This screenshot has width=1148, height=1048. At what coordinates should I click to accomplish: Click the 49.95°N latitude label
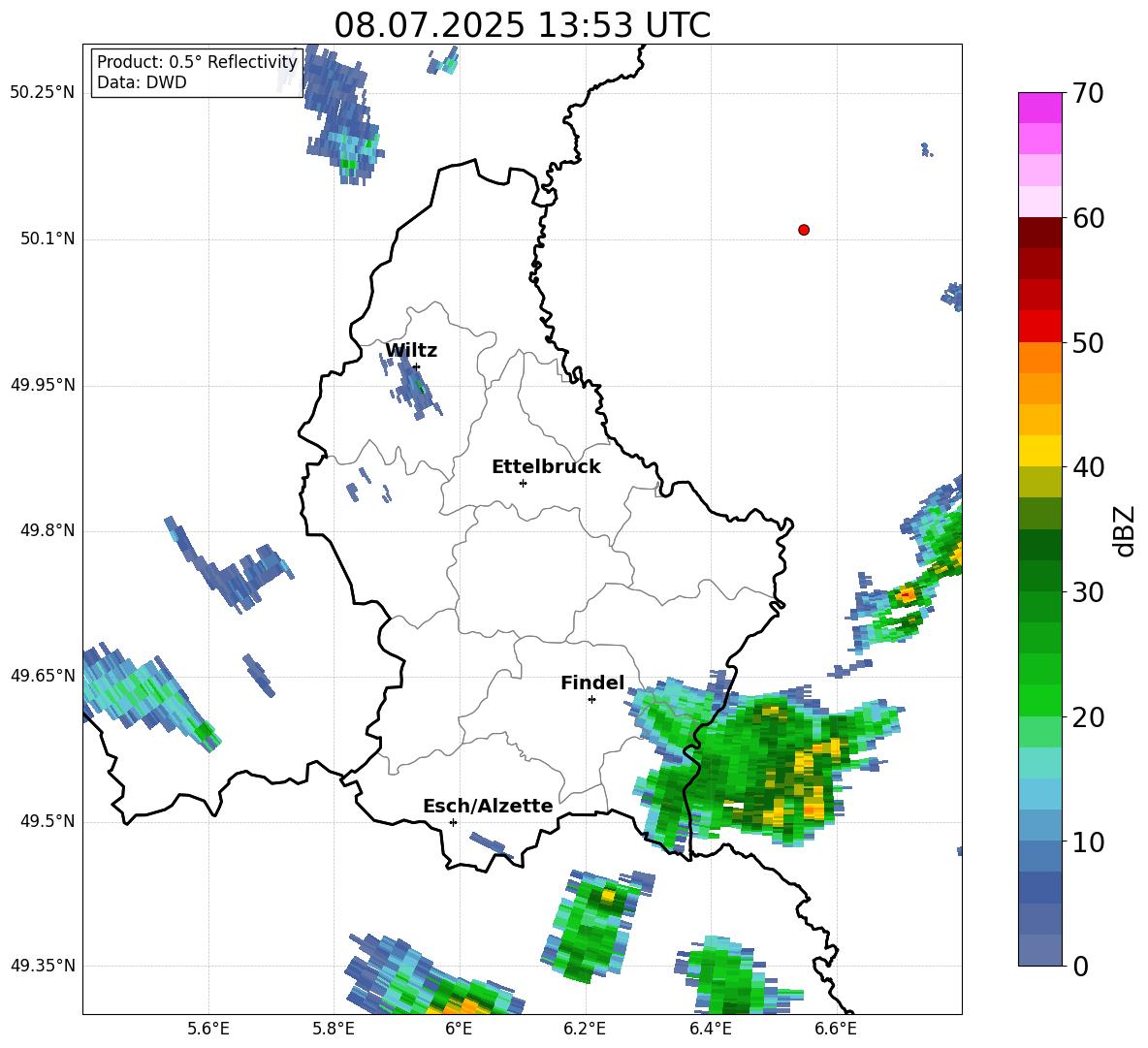43,384
